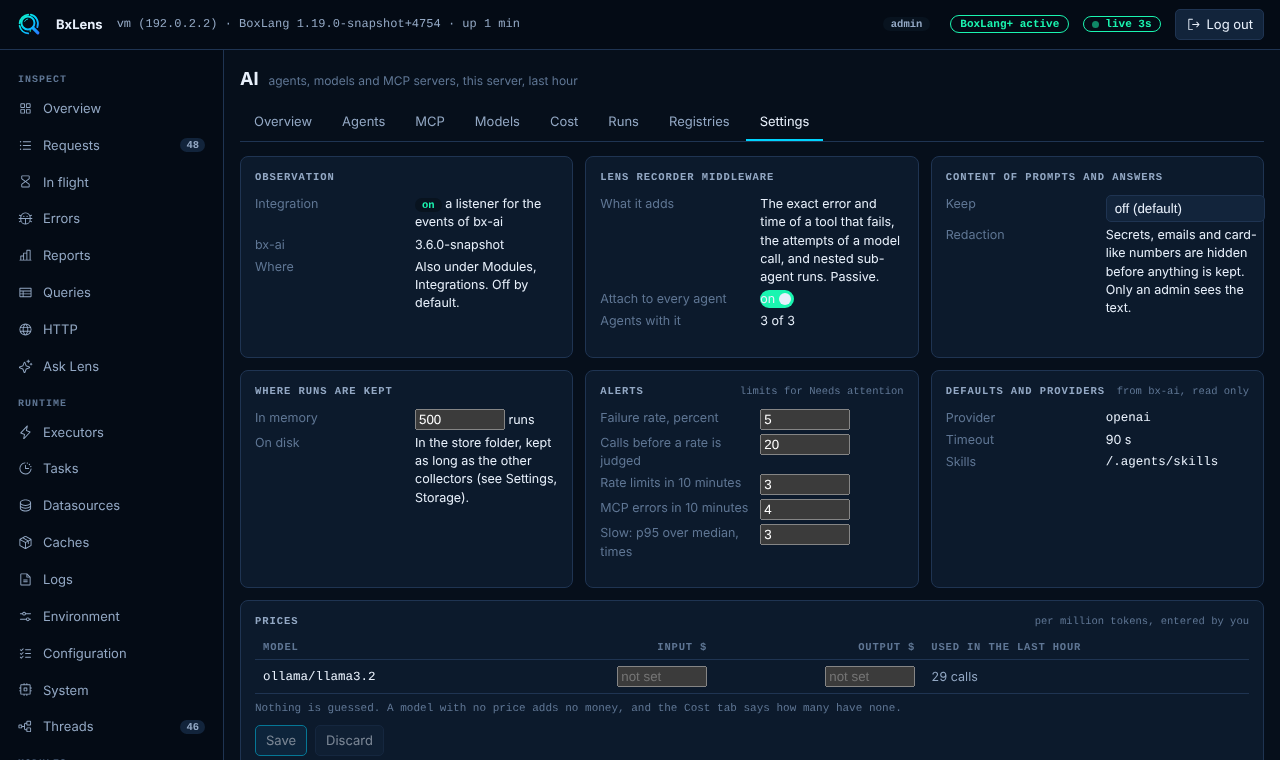
Task: Select the Requests list icon in sidebar
Action: pyautogui.click(x=26, y=145)
